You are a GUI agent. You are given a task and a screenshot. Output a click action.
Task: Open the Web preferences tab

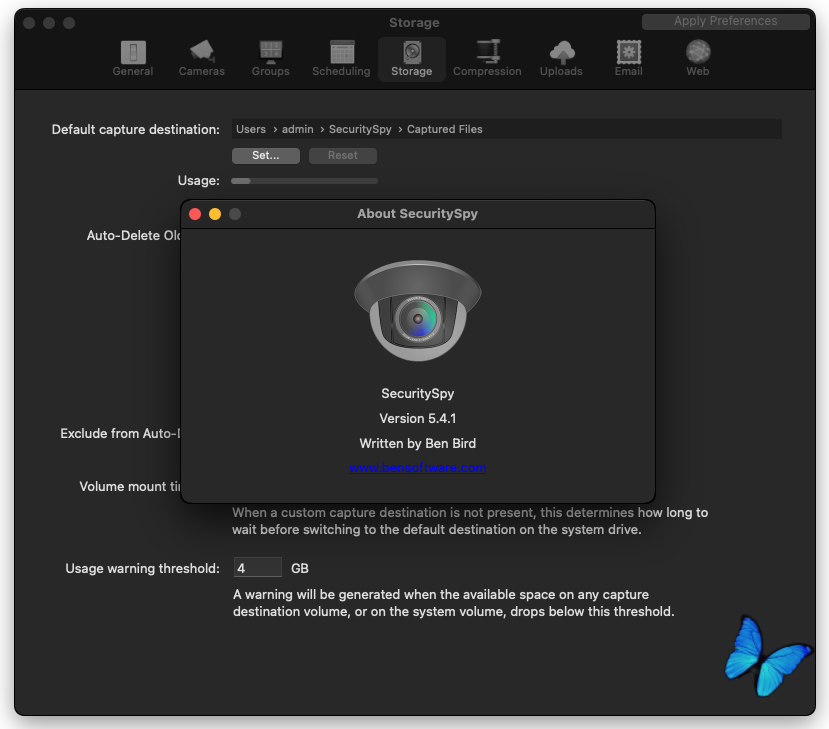pyautogui.click(x=697, y=59)
